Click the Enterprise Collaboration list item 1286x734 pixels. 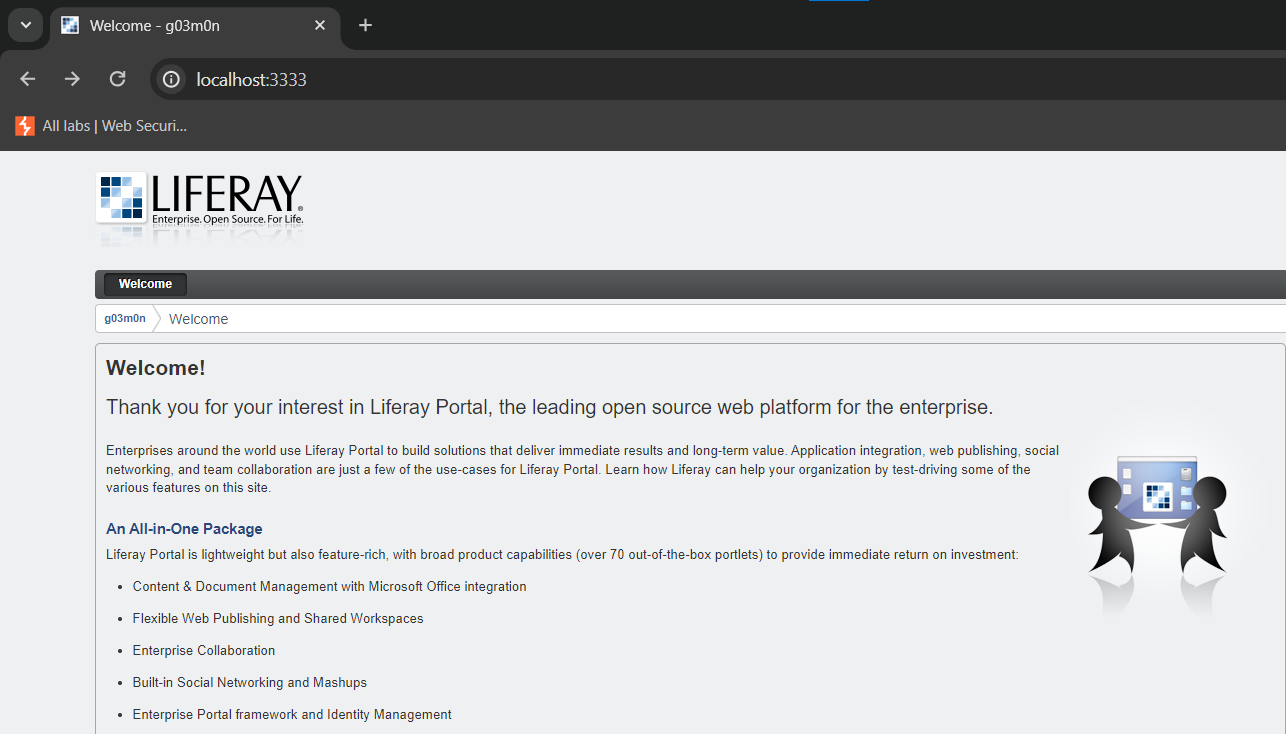(203, 651)
